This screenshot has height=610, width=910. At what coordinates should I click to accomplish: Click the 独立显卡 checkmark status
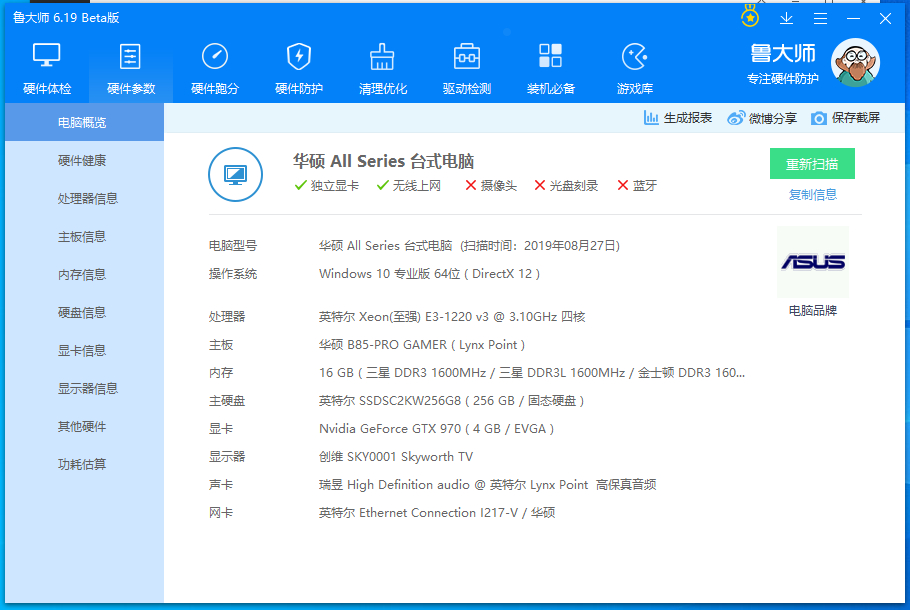tap(327, 186)
